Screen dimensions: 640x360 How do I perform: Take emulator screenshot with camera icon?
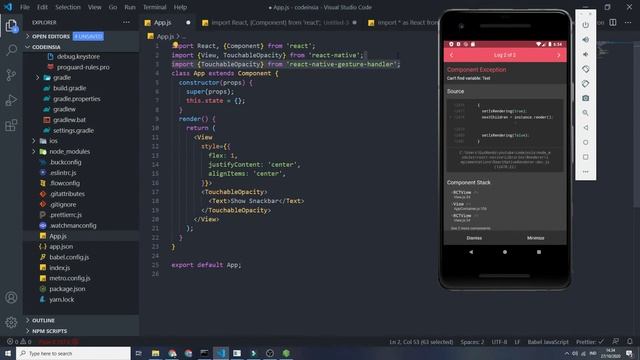click(x=585, y=98)
